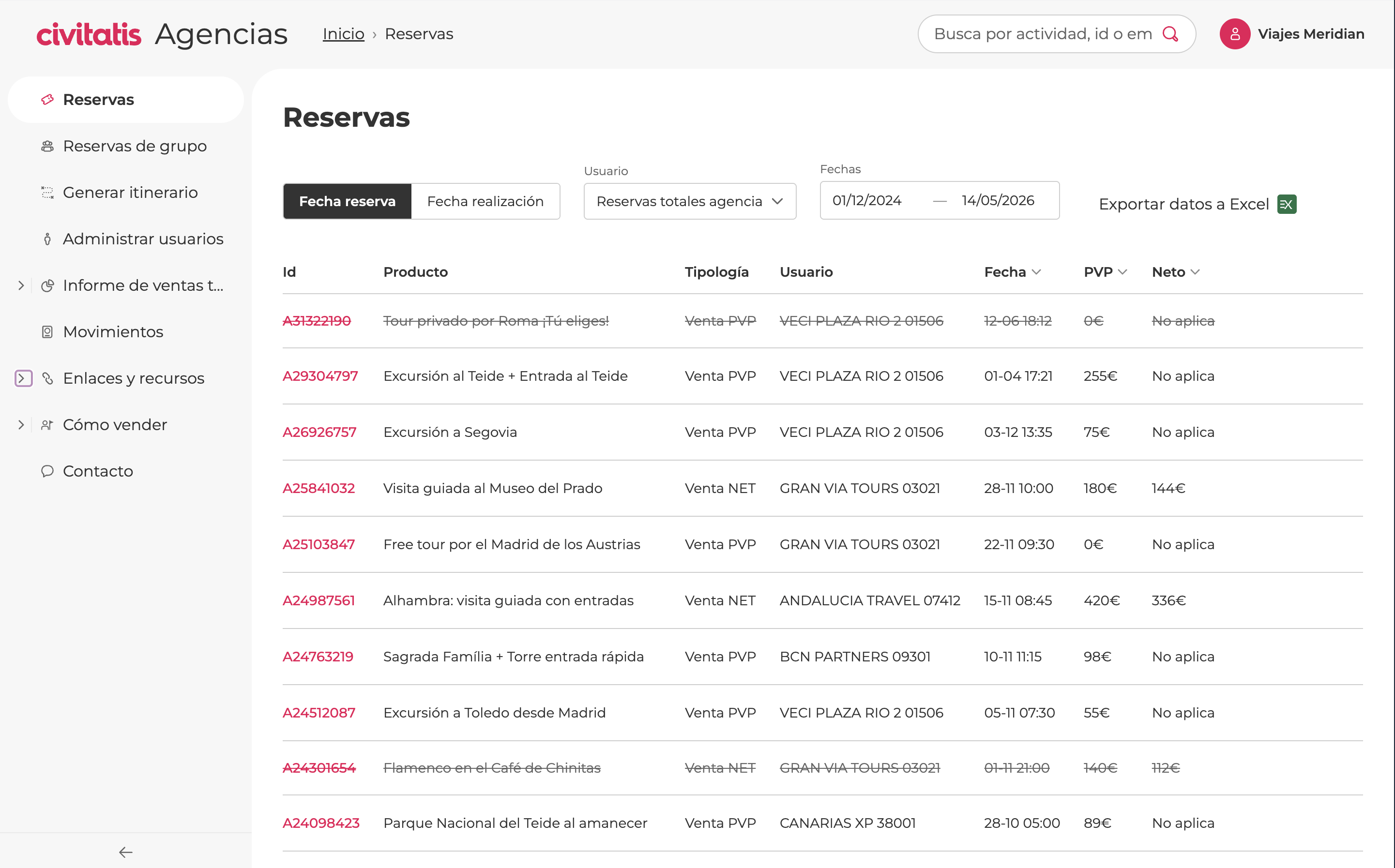
Task: Click Viajes Meridian account name
Action: click(1311, 34)
